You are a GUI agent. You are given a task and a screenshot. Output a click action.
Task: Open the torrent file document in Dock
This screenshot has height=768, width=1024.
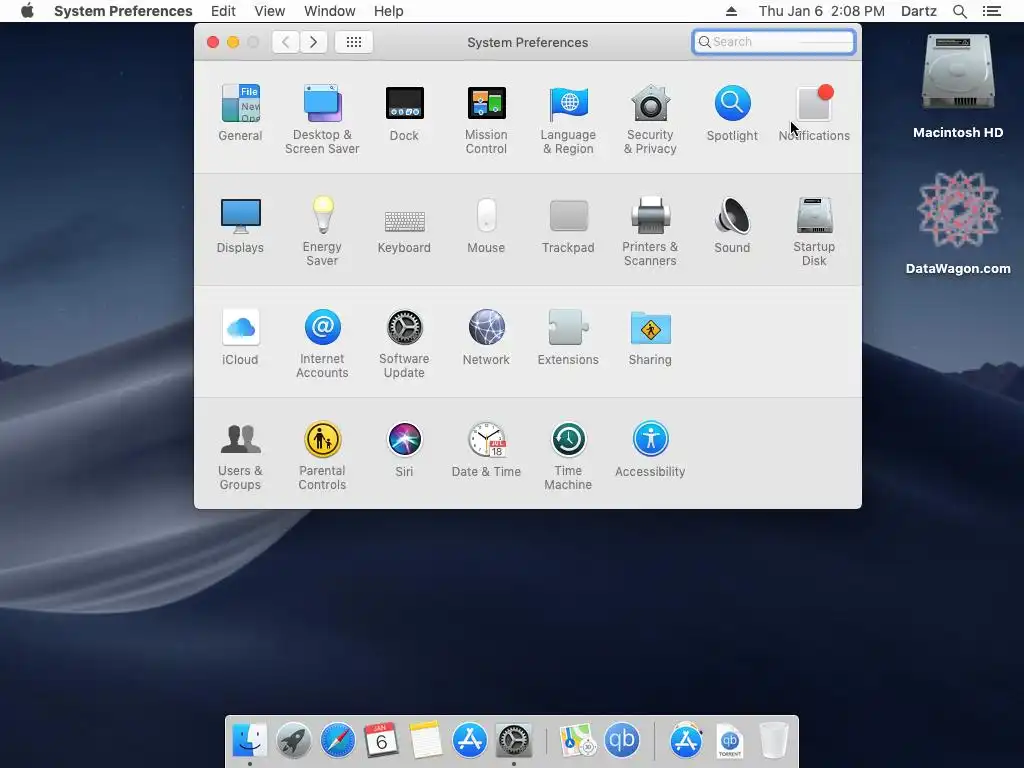coord(729,741)
